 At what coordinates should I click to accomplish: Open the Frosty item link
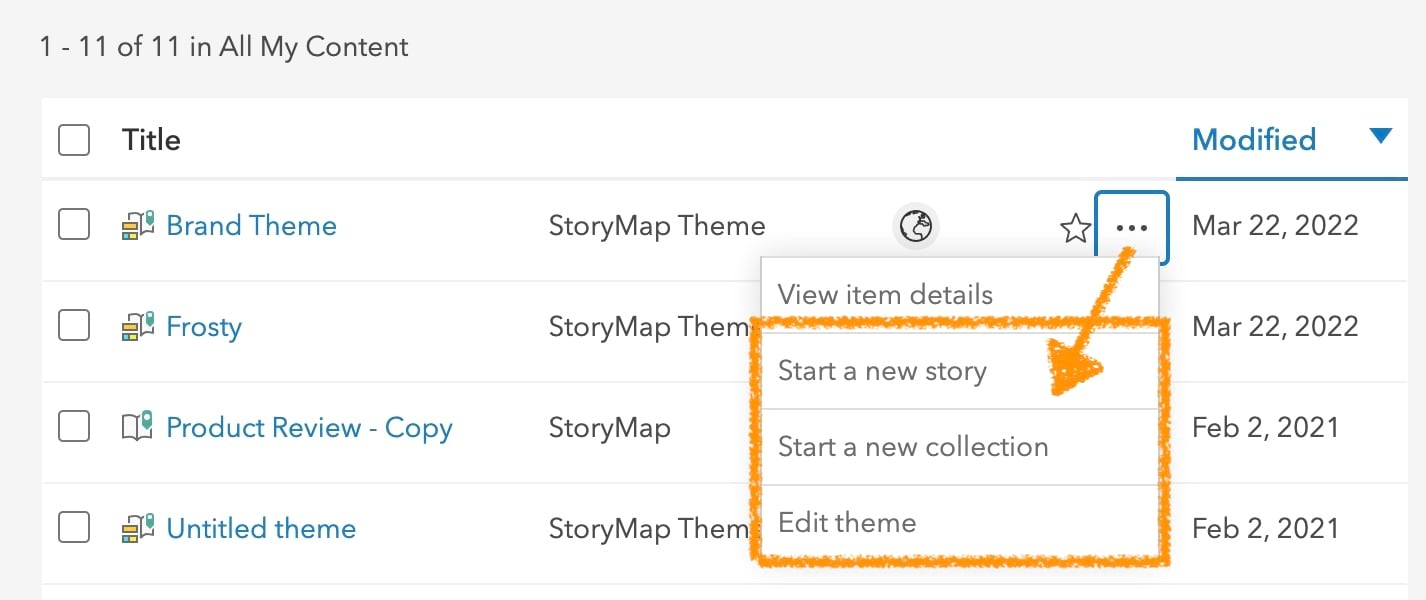pos(204,327)
